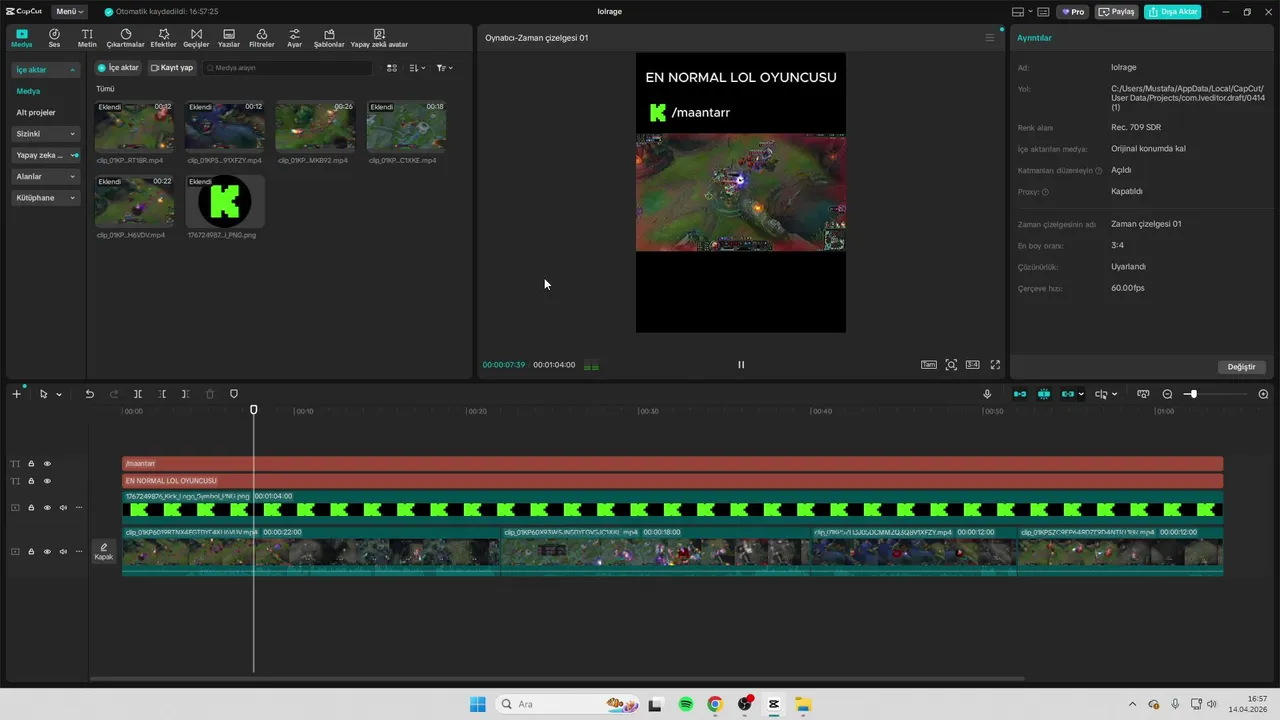Open the Ses (audio) tab

54,38
